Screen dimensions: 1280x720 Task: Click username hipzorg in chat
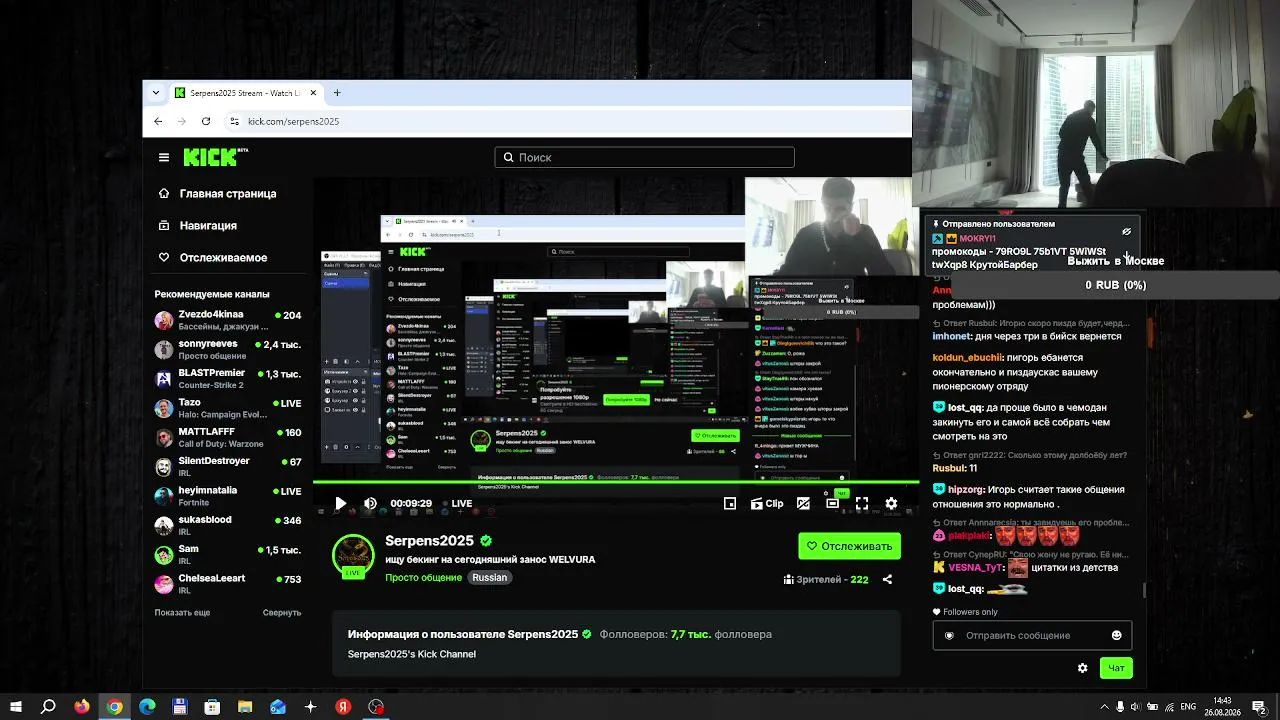[x=966, y=490]
